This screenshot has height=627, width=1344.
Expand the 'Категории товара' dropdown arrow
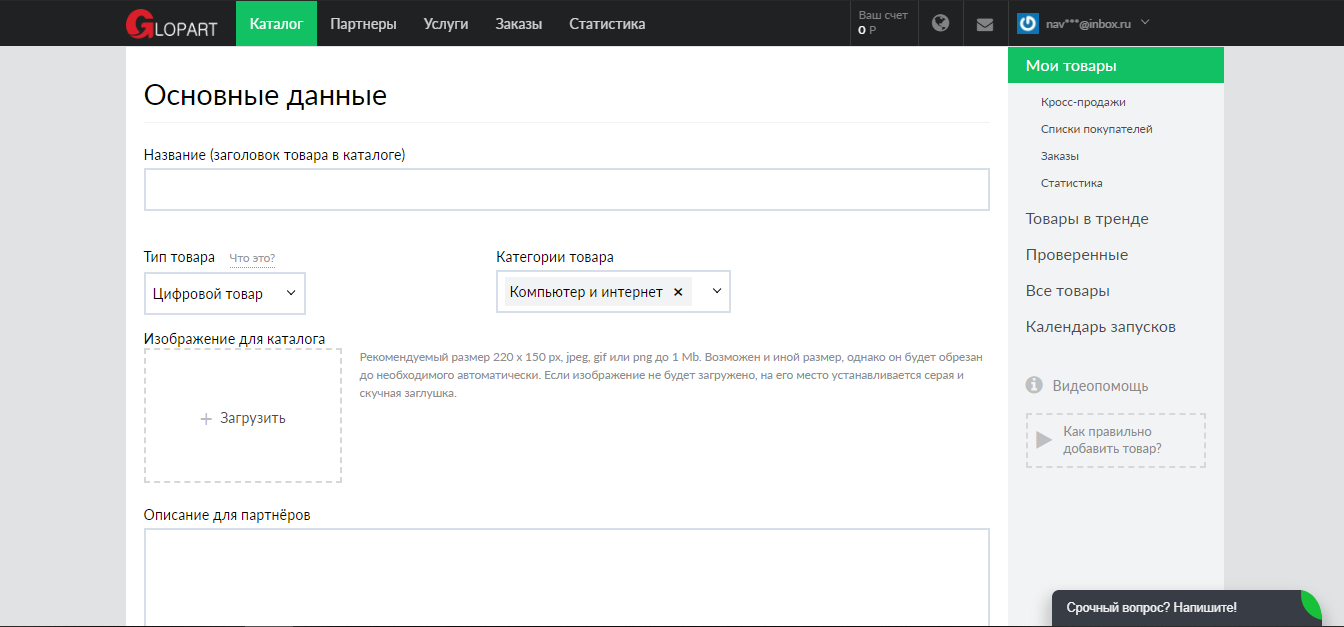pyautogui.click(x=716, y=291)
